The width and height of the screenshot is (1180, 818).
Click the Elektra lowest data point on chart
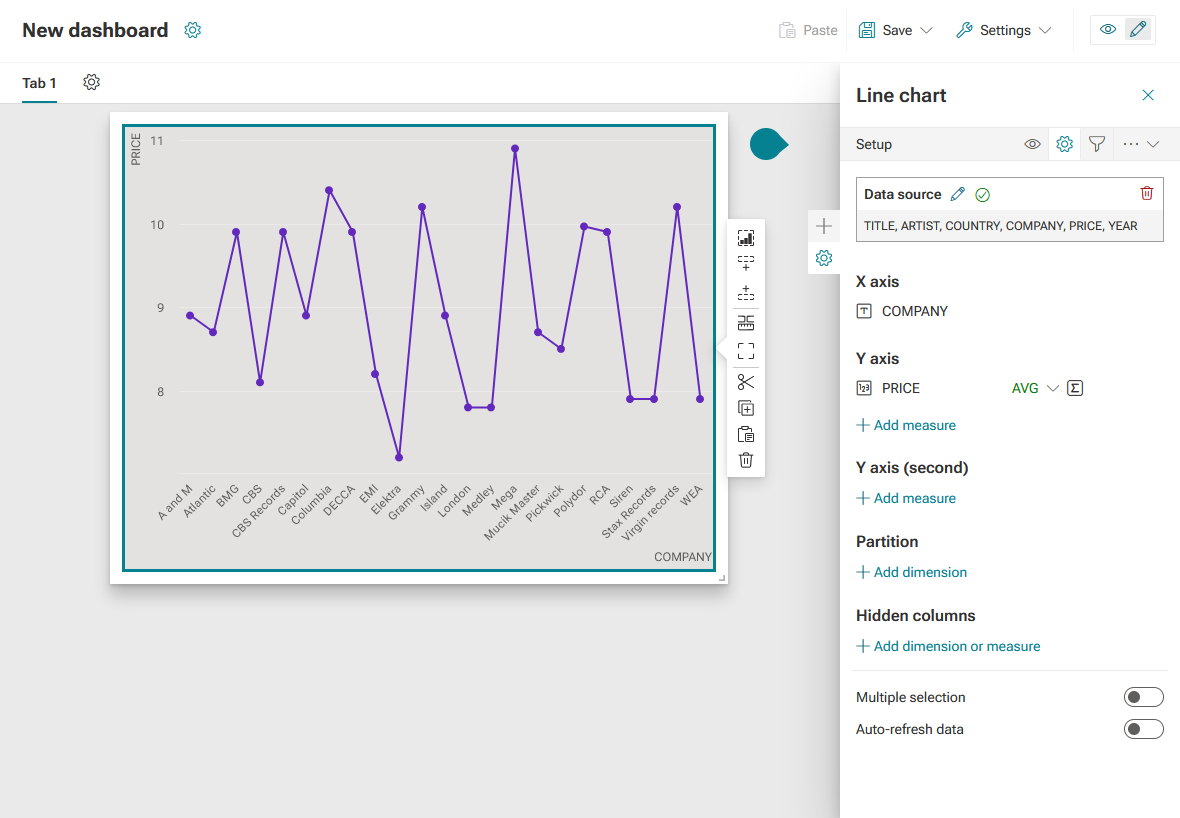399,458
